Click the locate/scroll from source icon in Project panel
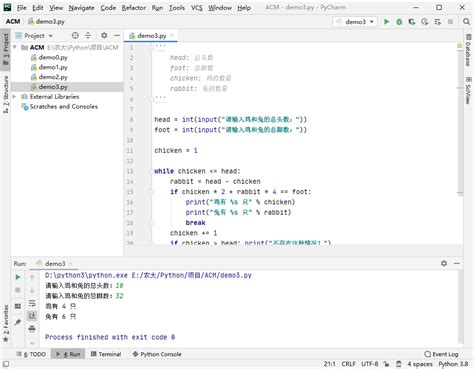Viewport: 474px width, 369px height. click(75, 35)
